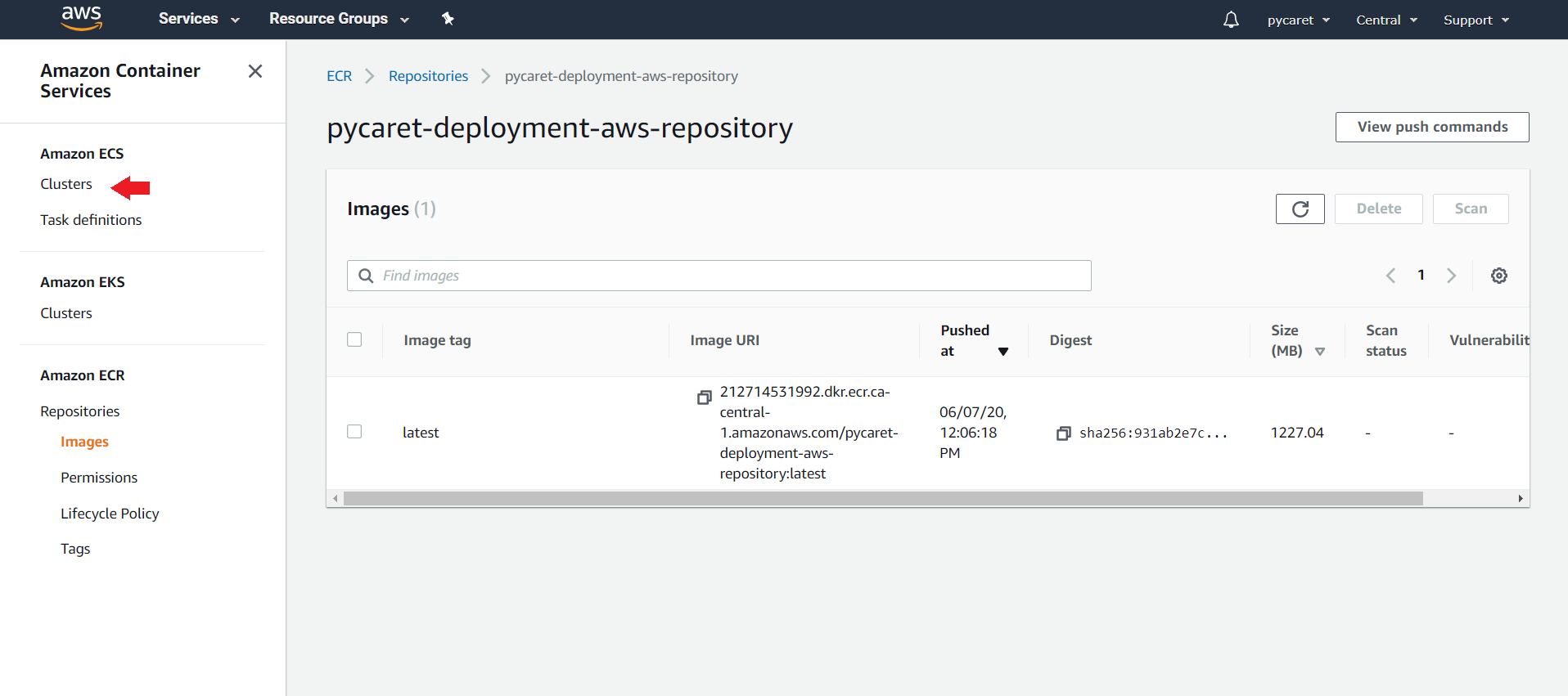Image resolution: width=1568 pixels, height=696 pixels.
Task: Open the Central region dropdown
Action: (1386, 20)
